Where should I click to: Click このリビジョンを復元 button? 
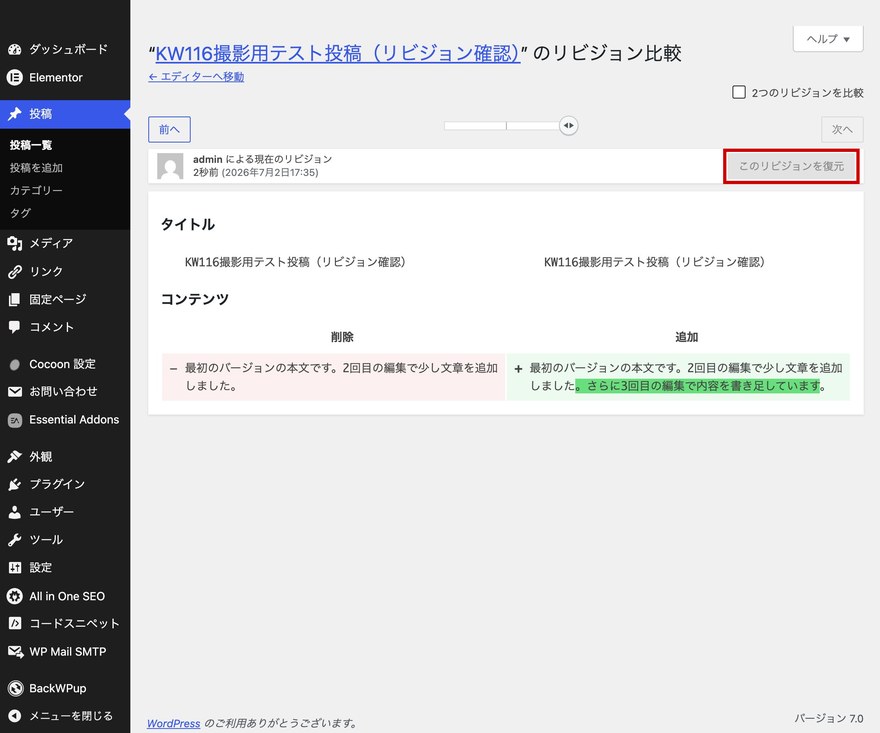click(791, 166)
